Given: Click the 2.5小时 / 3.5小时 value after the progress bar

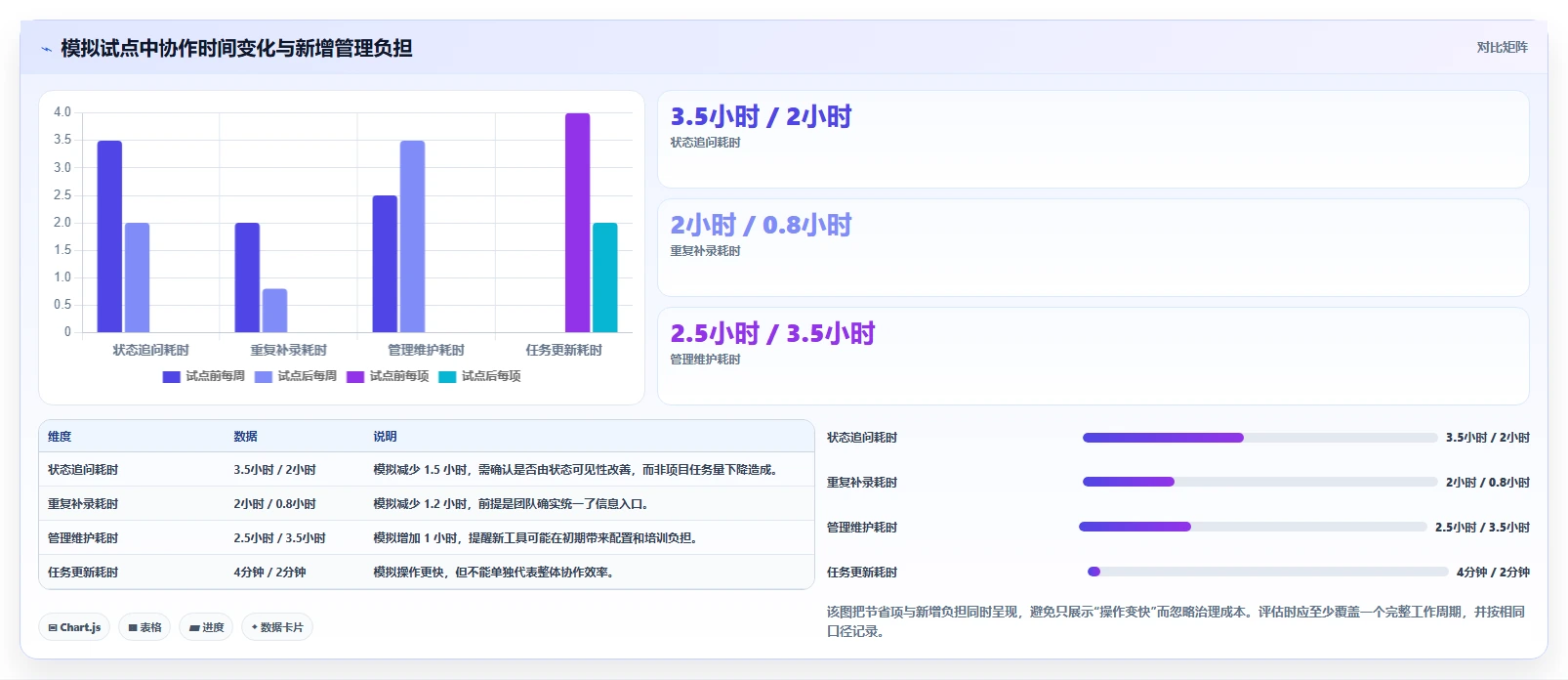Looking at the screenshot, I should (1482, 528).
